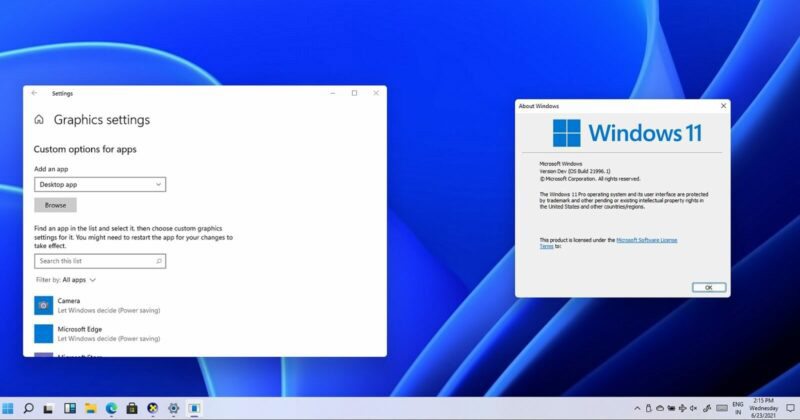The height and width of the screenshot is (420, 800).
Task: Open Microsoft Edge from the taskbar
Action: [x=112, y=408]
